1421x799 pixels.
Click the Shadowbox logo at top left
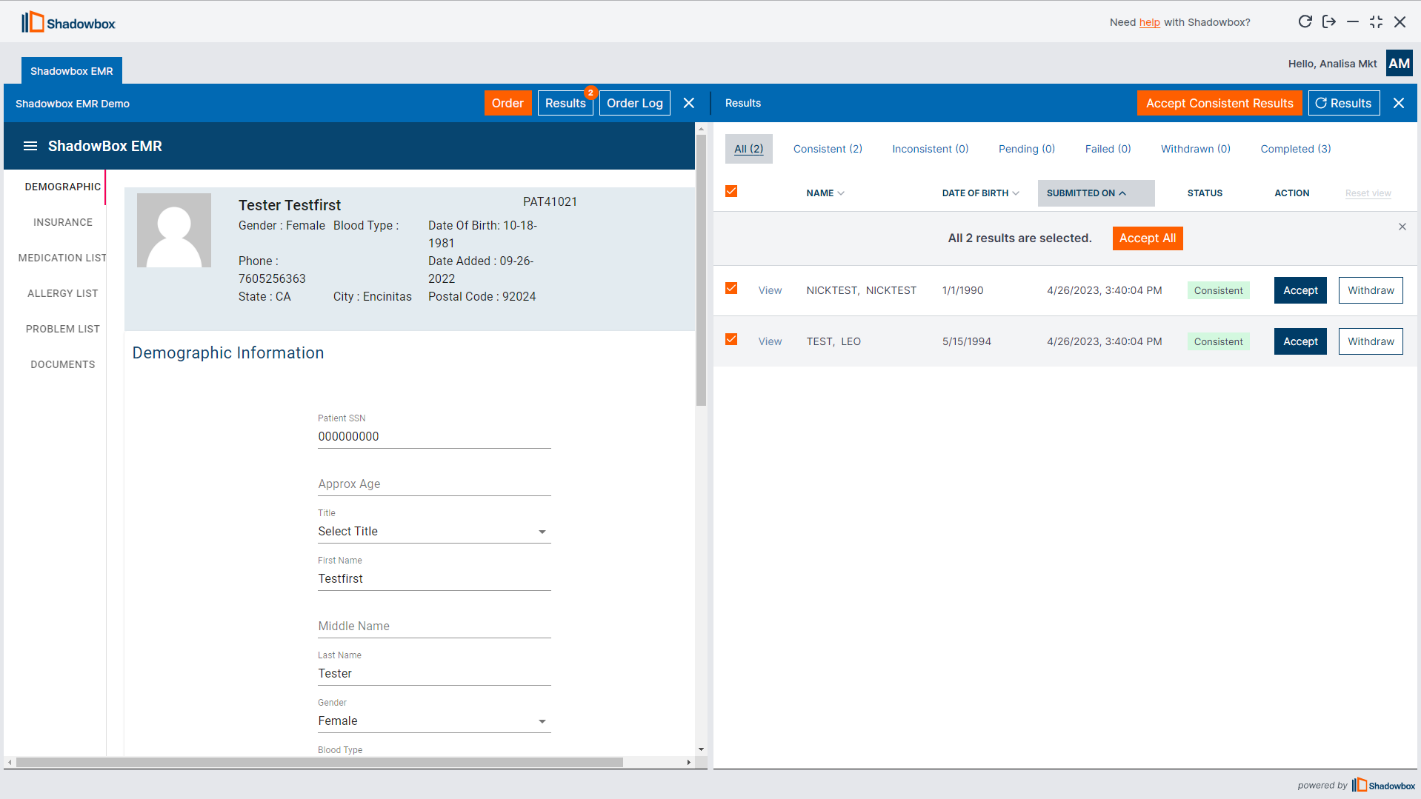[68, 22]
